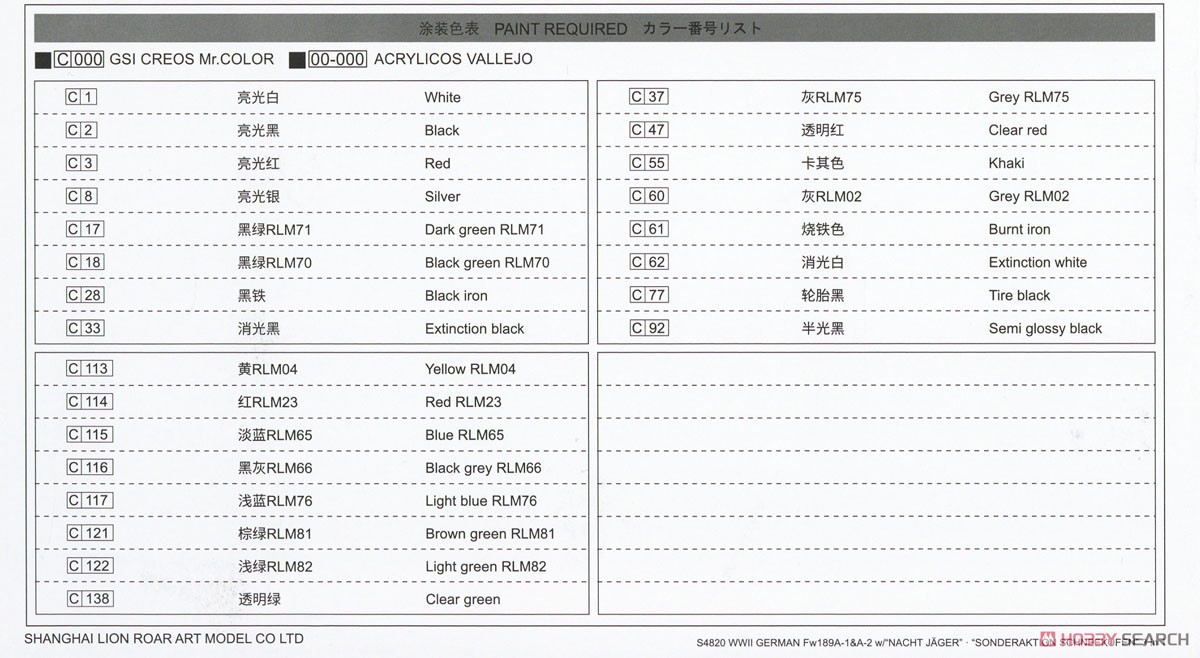Select the 'C 47' paint code
The width and height of the screenshot is (1200, 658).
point(649,130)
